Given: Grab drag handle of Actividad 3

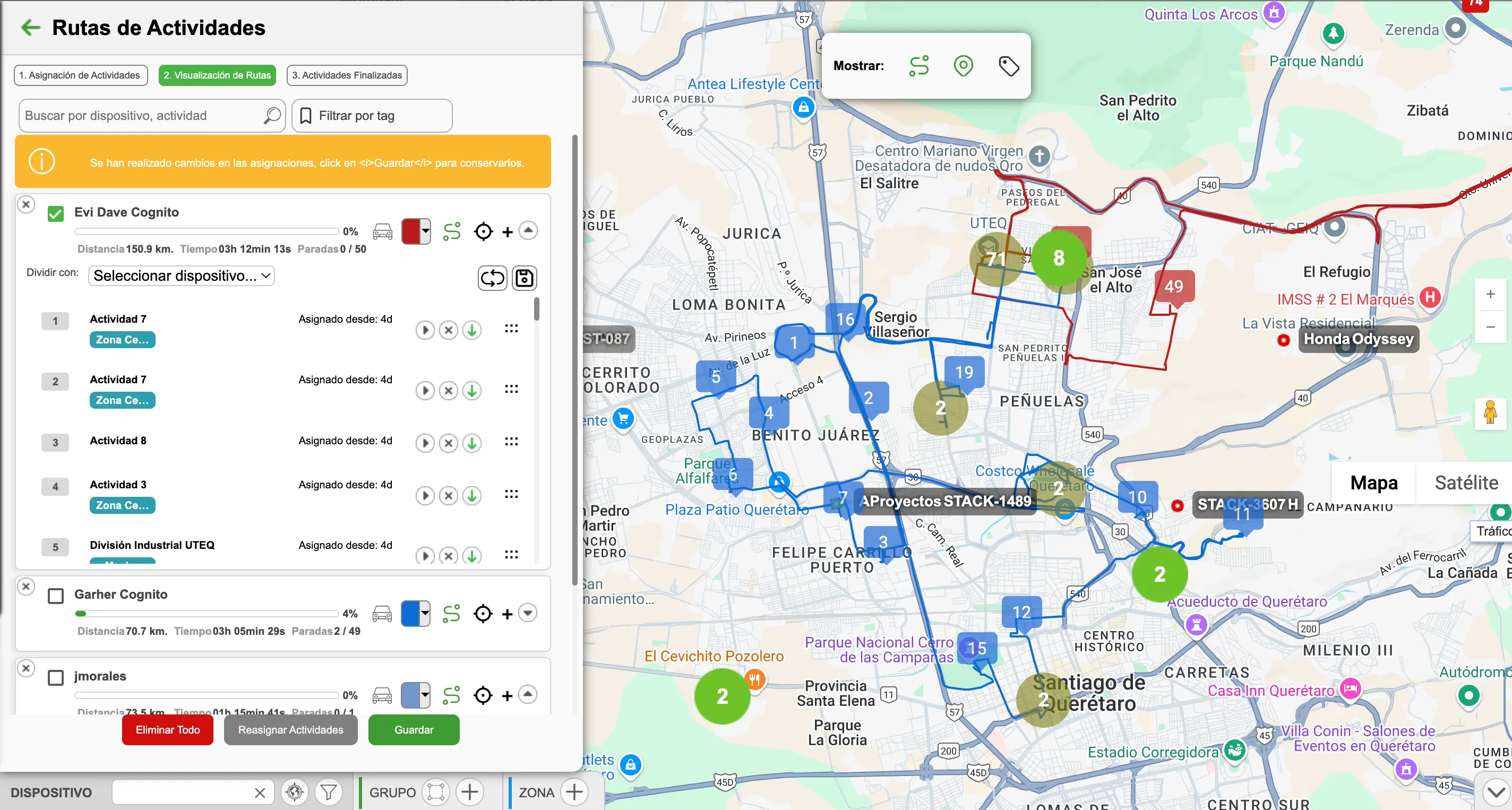Looking at the screenshot, I should (x=511, y=494).
